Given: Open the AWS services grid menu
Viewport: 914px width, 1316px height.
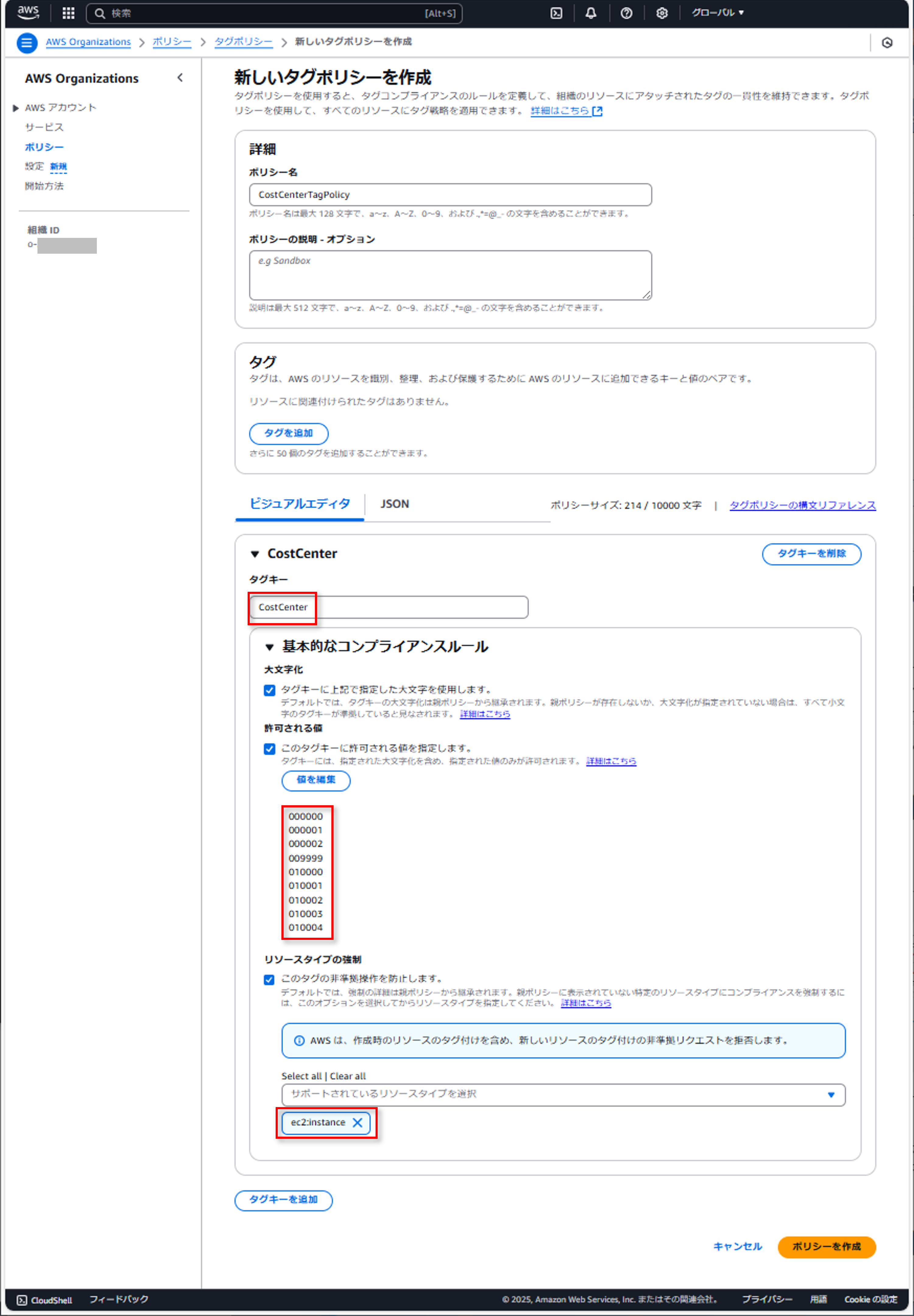Looking at the screenshot, I should [68, 13].
